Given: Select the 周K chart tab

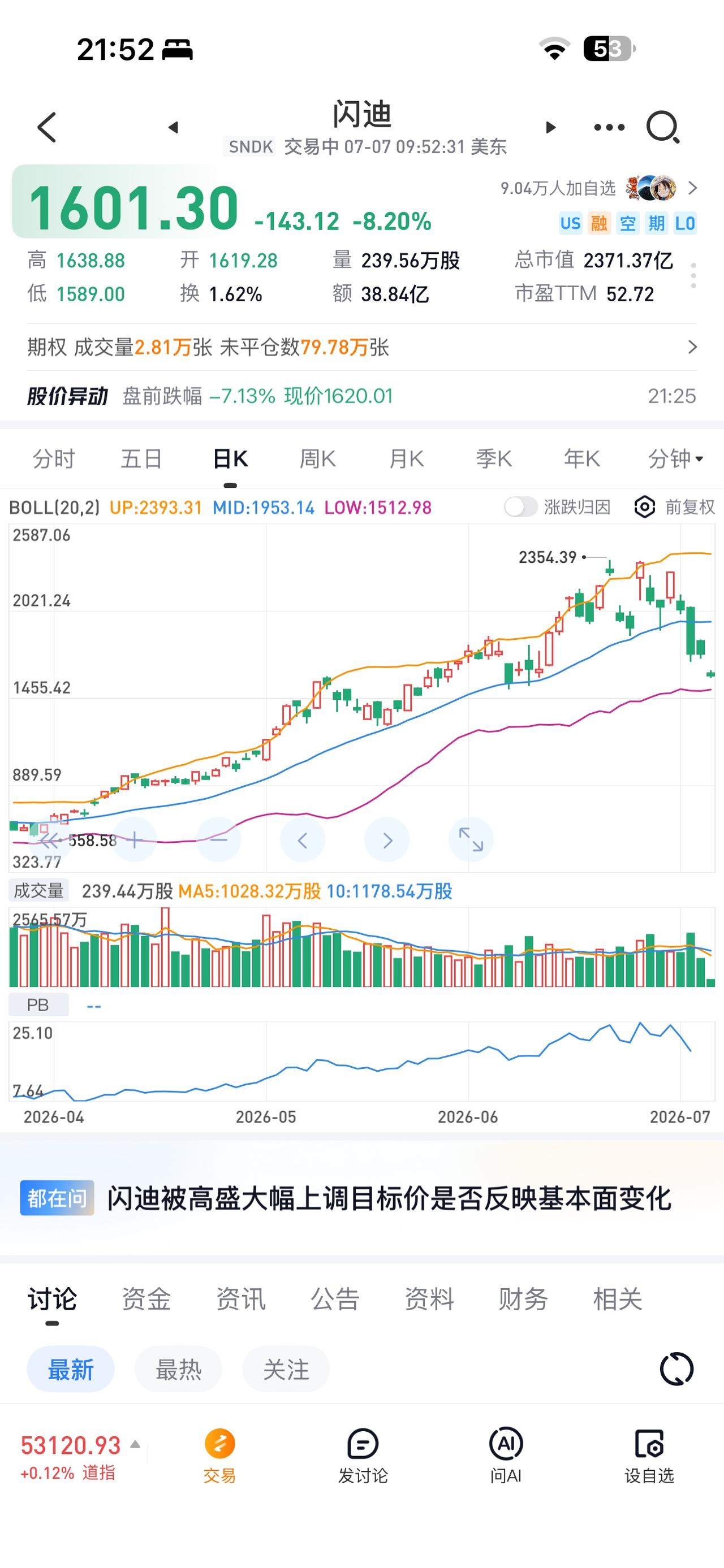Looking at the screenshot, I should pos(318,458).
